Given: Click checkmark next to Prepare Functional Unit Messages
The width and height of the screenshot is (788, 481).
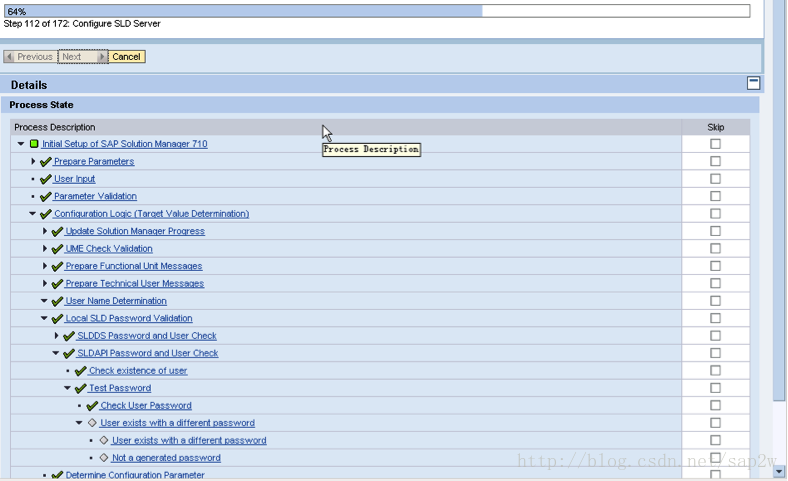Looking at the screenshot, I should tap(57, 266).
